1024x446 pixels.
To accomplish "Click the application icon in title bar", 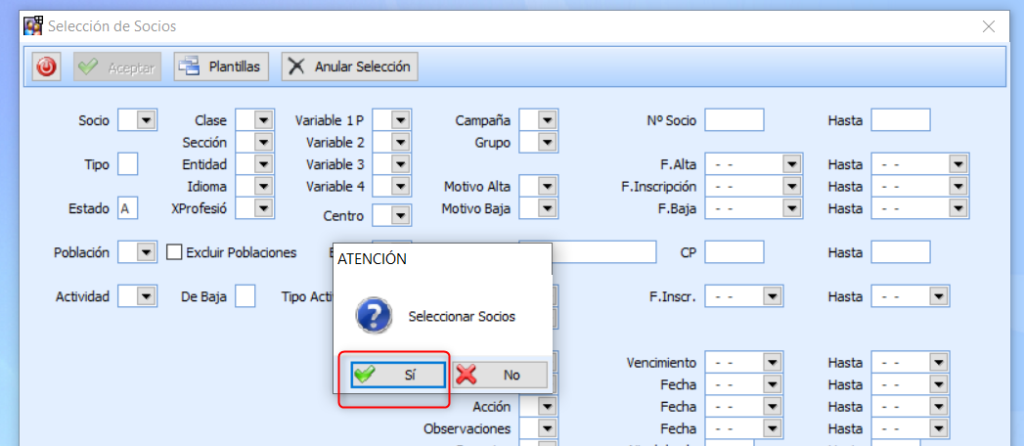I will pyautogui.click(x=33, y=26).
